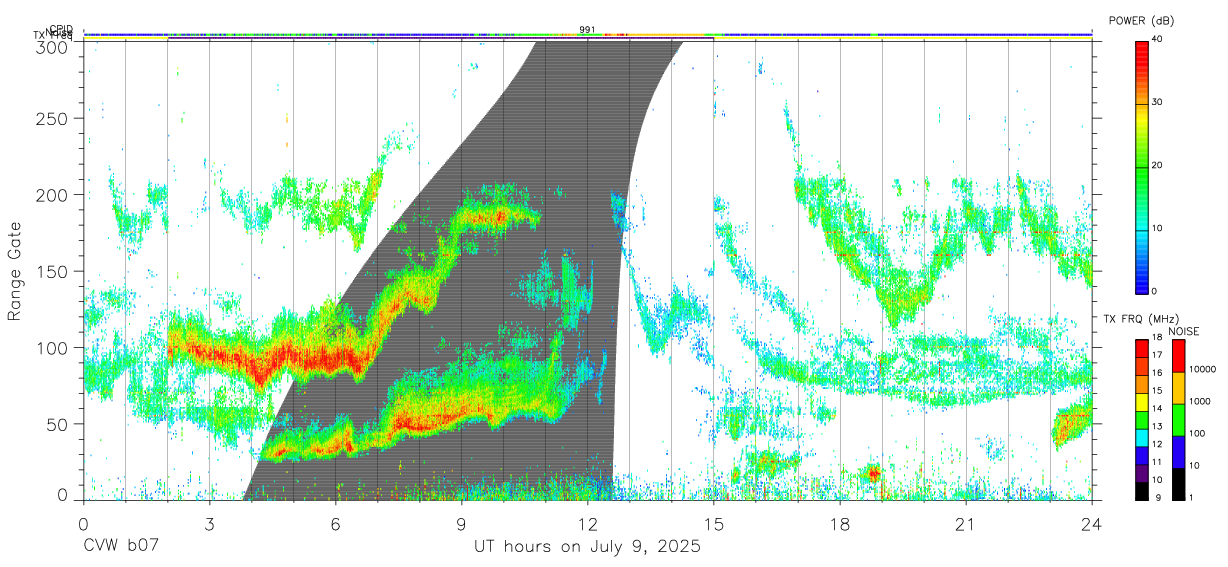Click the 10 label on power colorbar

point(1159,228)
